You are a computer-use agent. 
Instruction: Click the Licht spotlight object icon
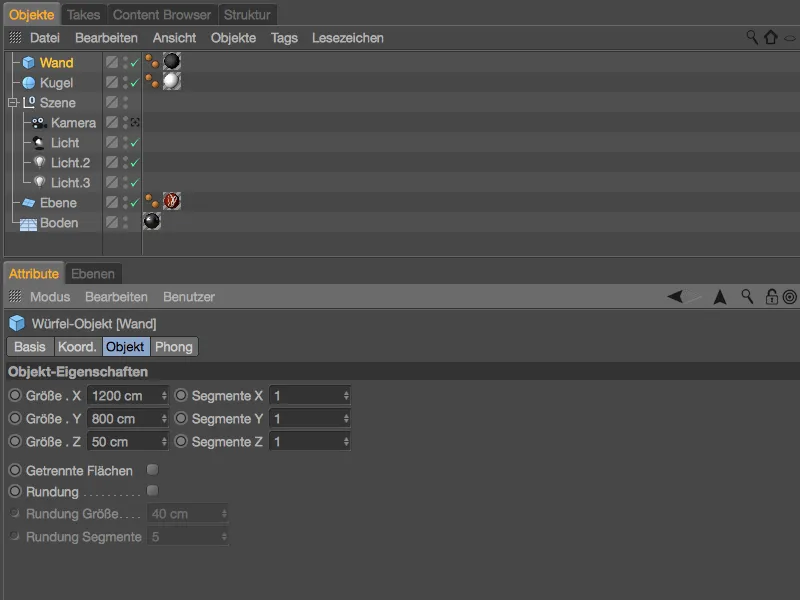39,143
